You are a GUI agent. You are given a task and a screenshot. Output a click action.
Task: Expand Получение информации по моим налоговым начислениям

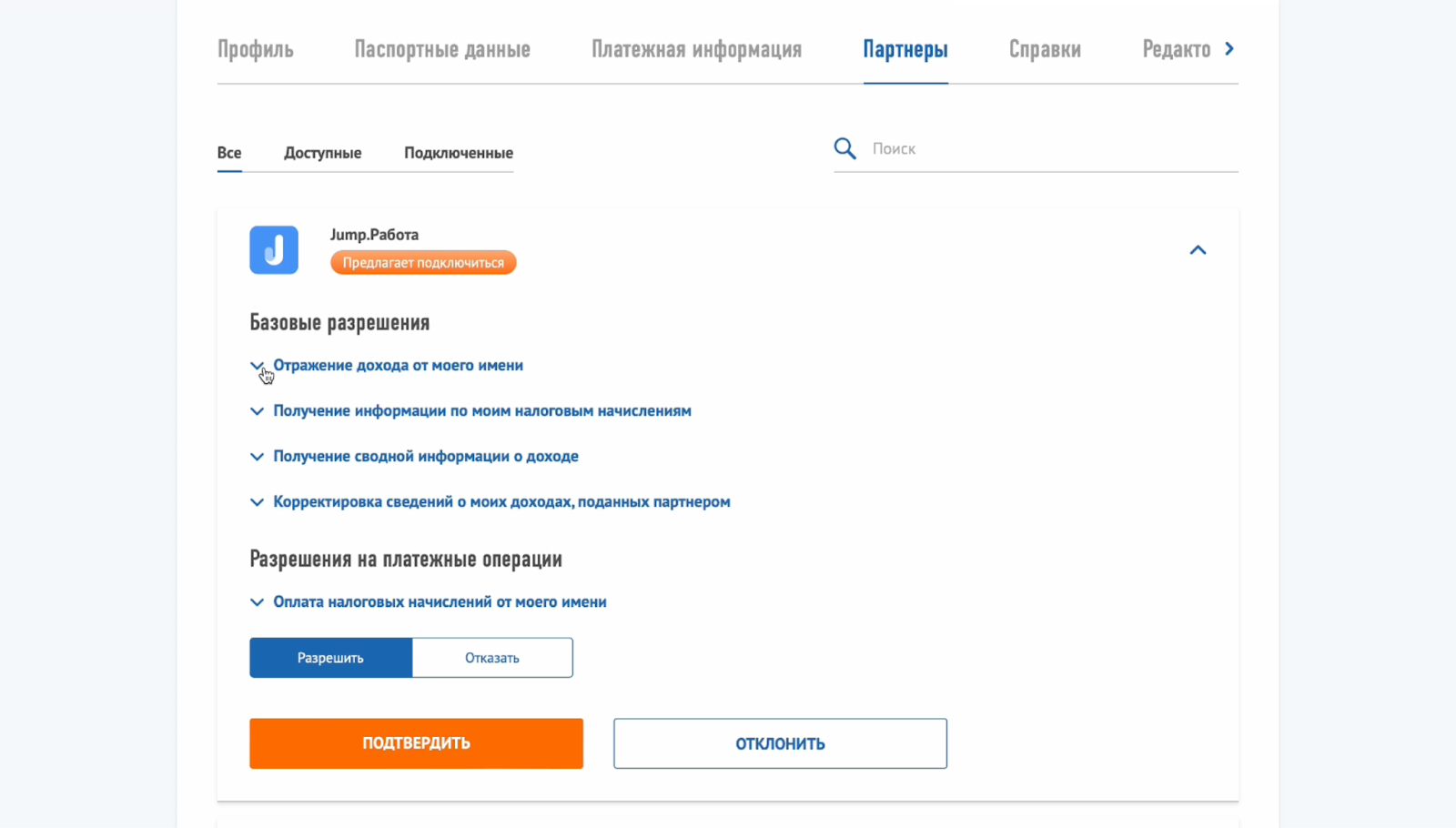tap(482, 410)
